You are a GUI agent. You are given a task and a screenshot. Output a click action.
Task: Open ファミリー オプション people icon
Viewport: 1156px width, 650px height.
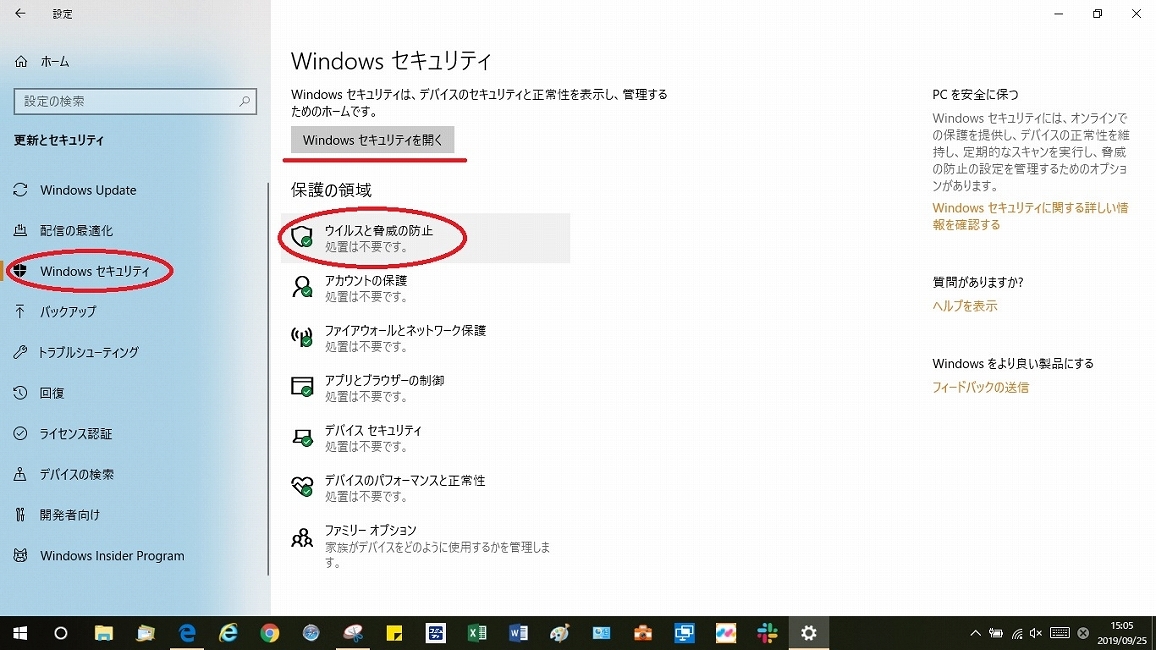pyautogui.click(x=302, y=537)
